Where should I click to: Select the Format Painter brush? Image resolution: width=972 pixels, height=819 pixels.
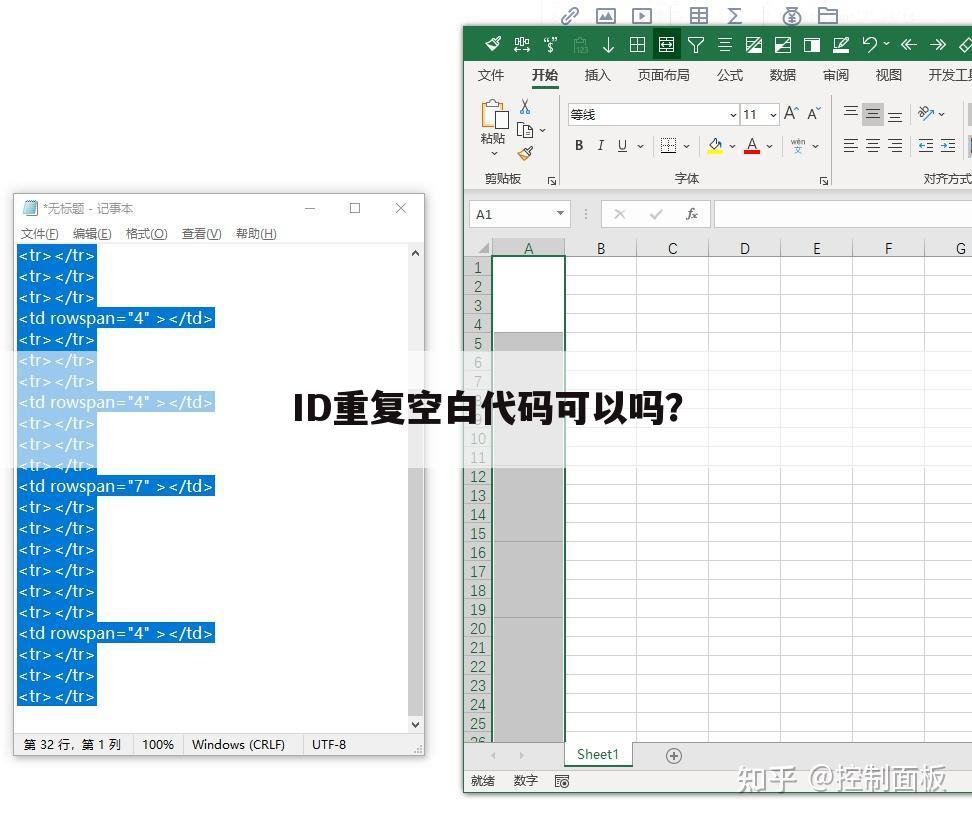point(525,153)
